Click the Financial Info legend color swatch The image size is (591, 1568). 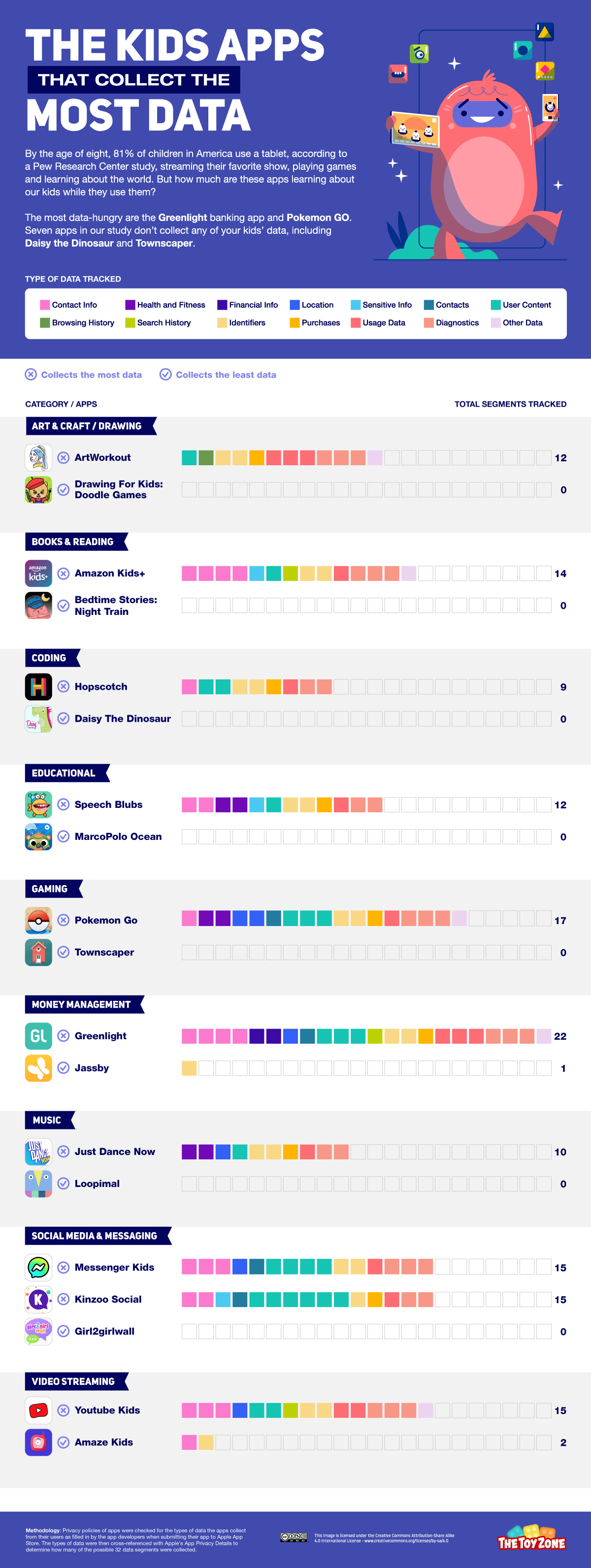pyautogui.click(x=222, y=305)
